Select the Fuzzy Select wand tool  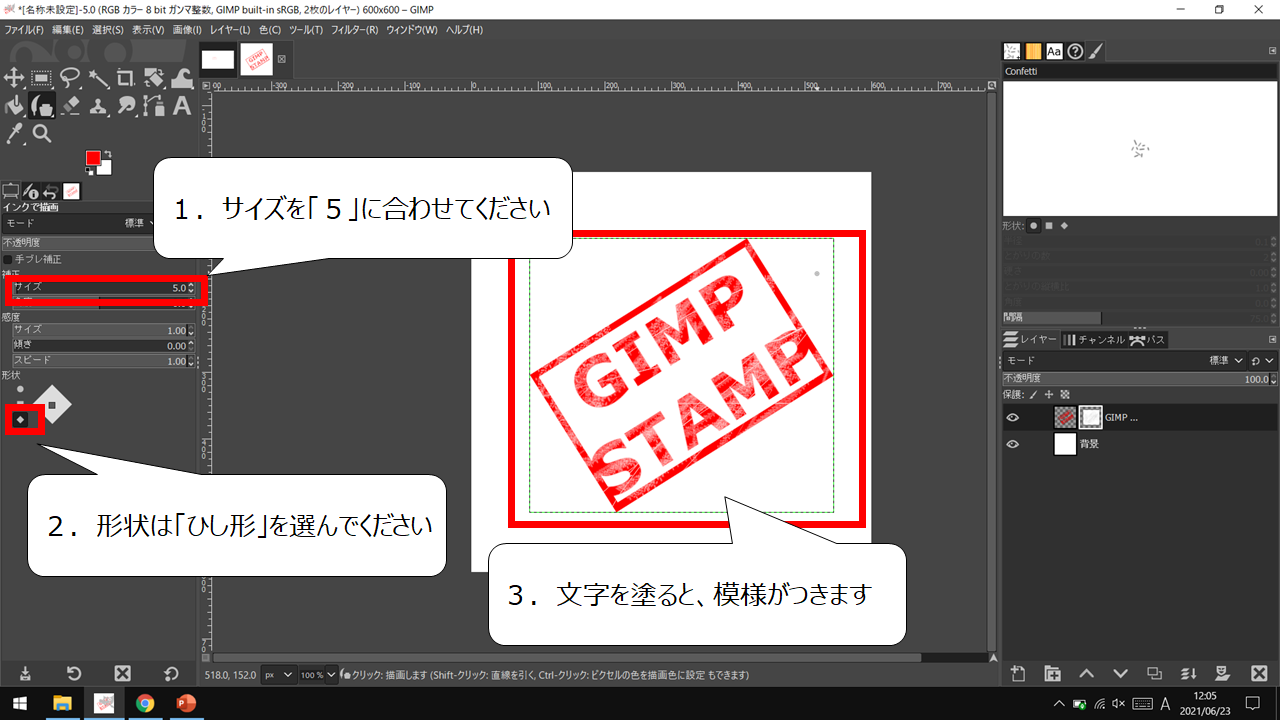pos(98,78)
